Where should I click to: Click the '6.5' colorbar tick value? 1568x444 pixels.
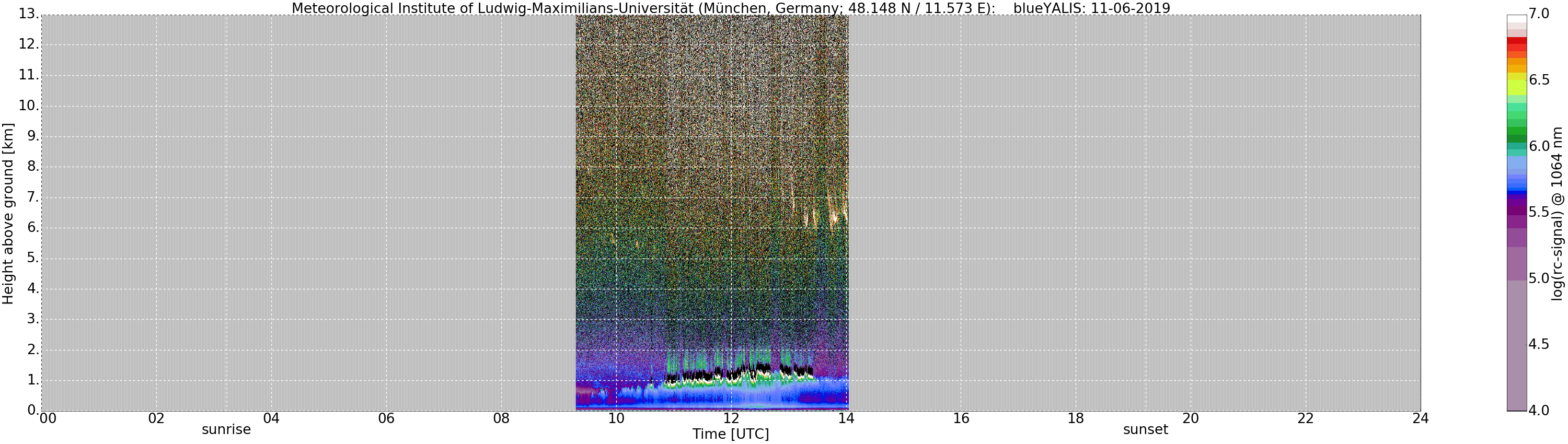coord(1539,80)
